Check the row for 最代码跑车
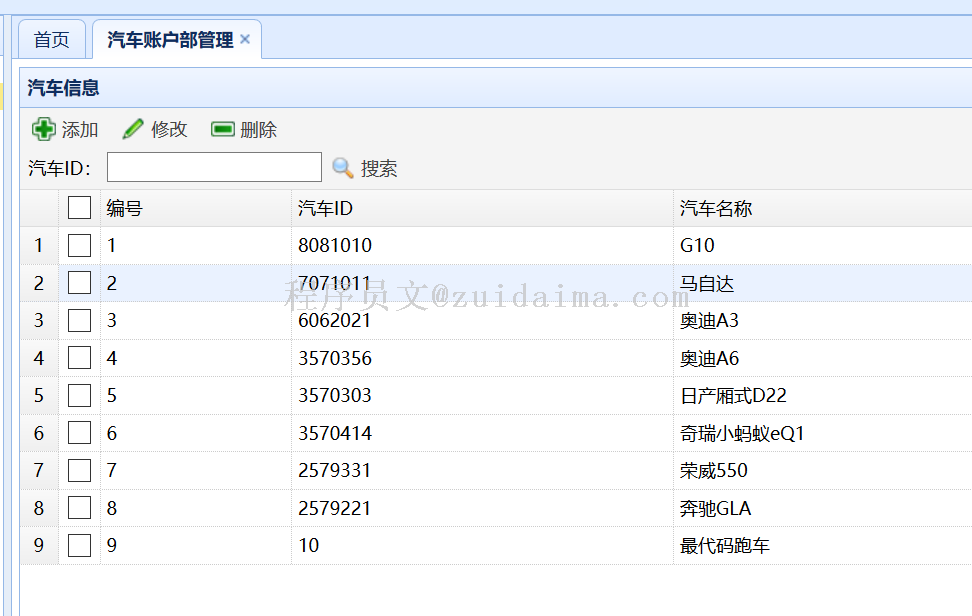This screenshot has height=616, width=972. coord(79,545)
